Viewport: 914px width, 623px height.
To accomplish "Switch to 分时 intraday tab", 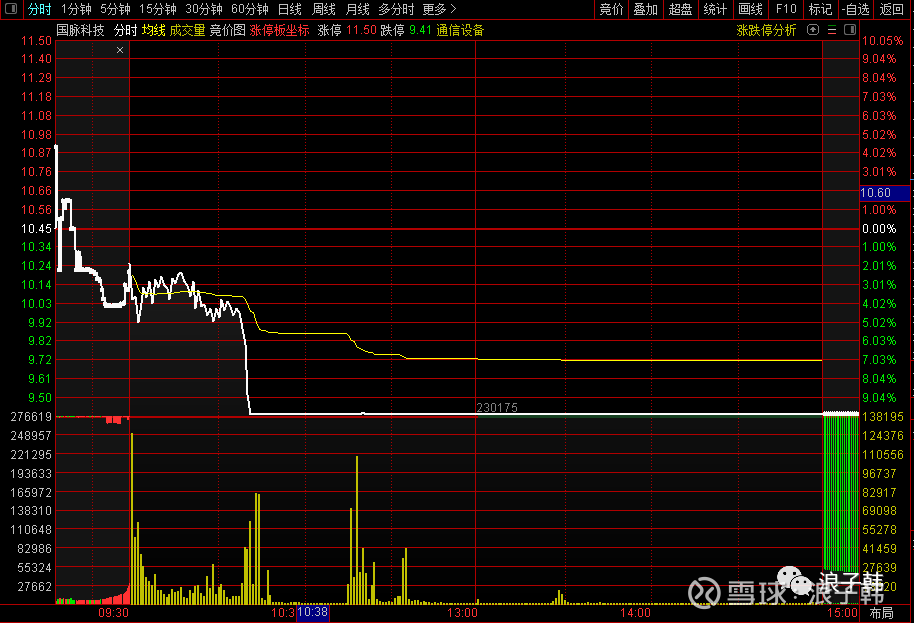I will point(40,9).
